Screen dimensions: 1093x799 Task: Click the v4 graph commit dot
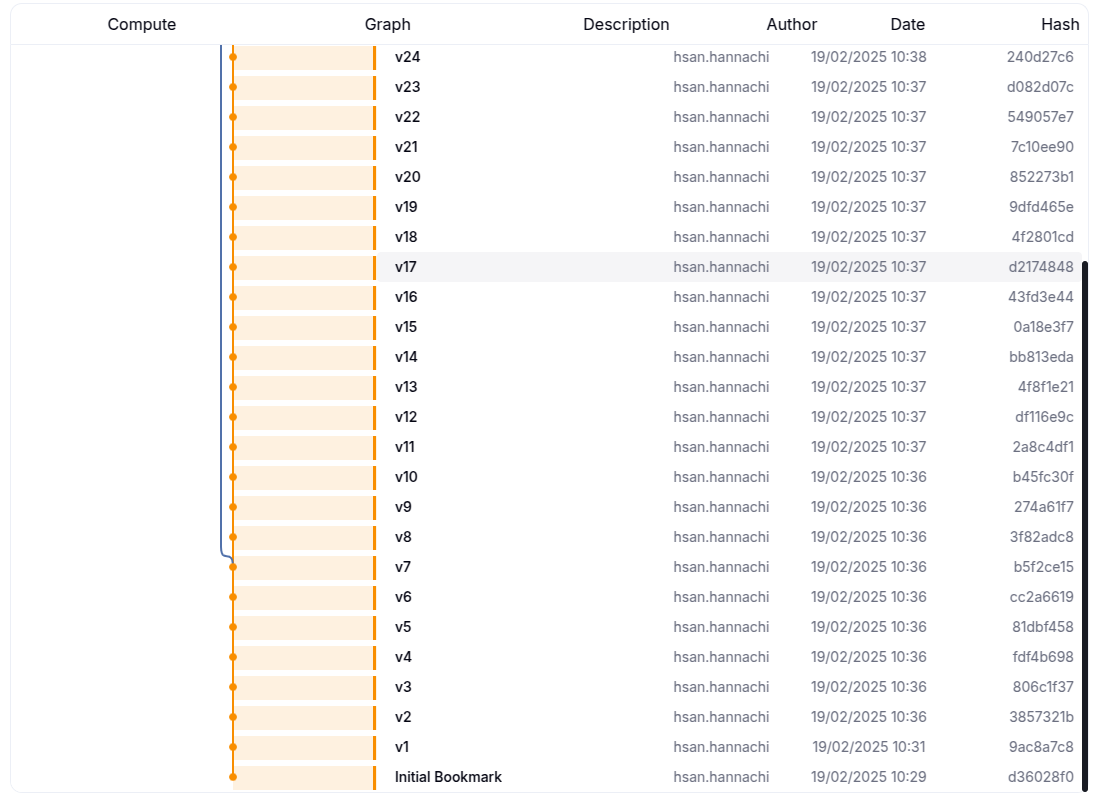[233, 657]
